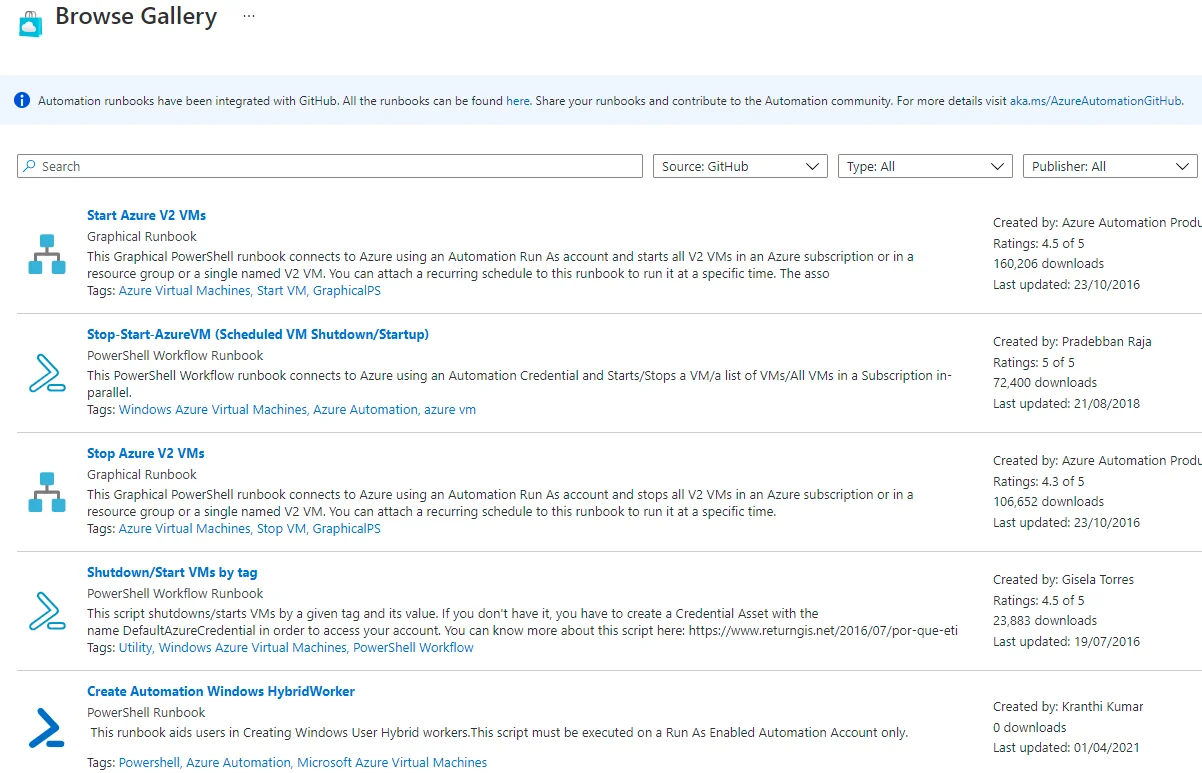Open the ellipsis menu beside Browse Gallery

point(249,17)
